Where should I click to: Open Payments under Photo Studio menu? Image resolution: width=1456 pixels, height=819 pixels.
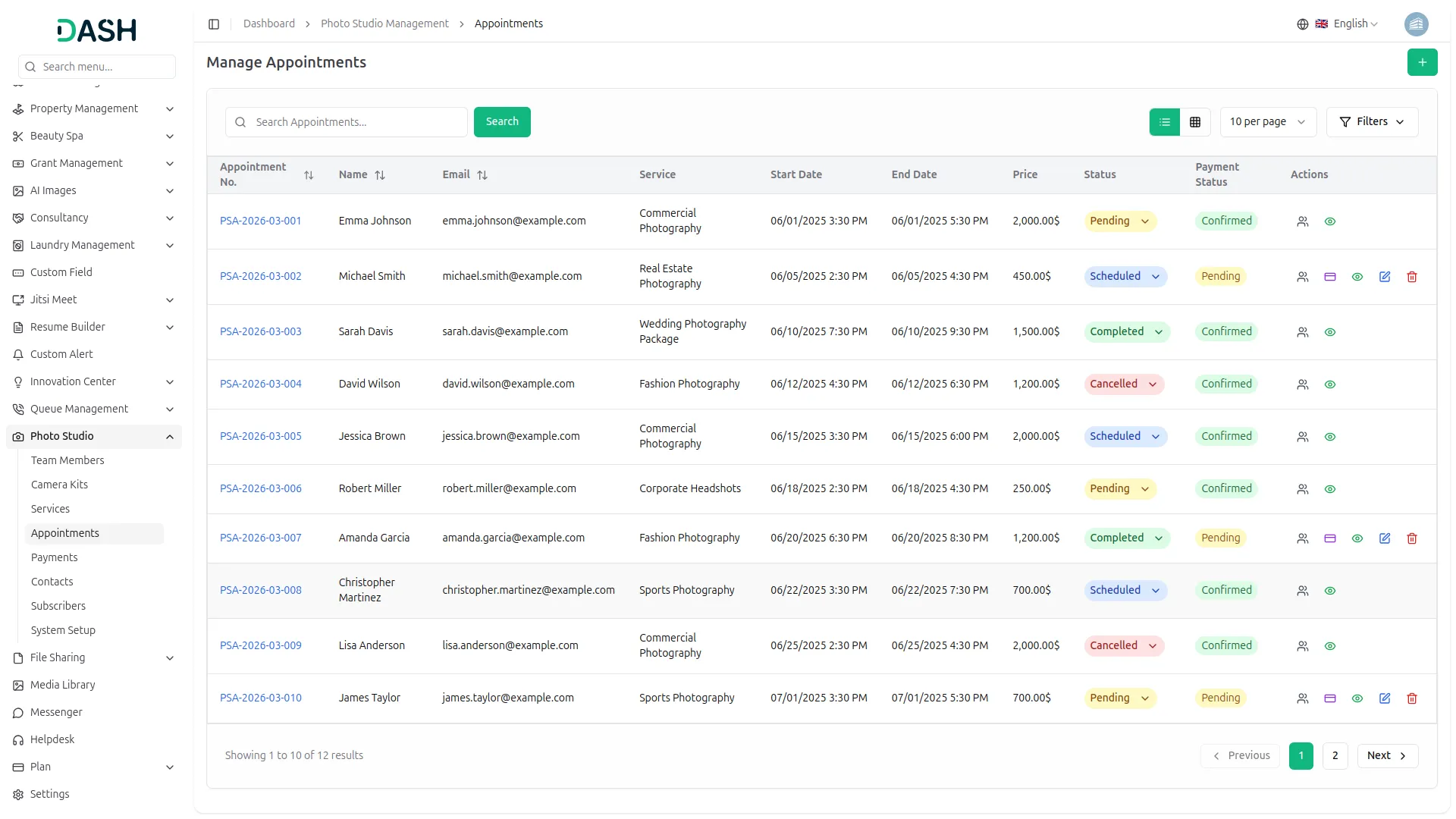tap(54, 557)
